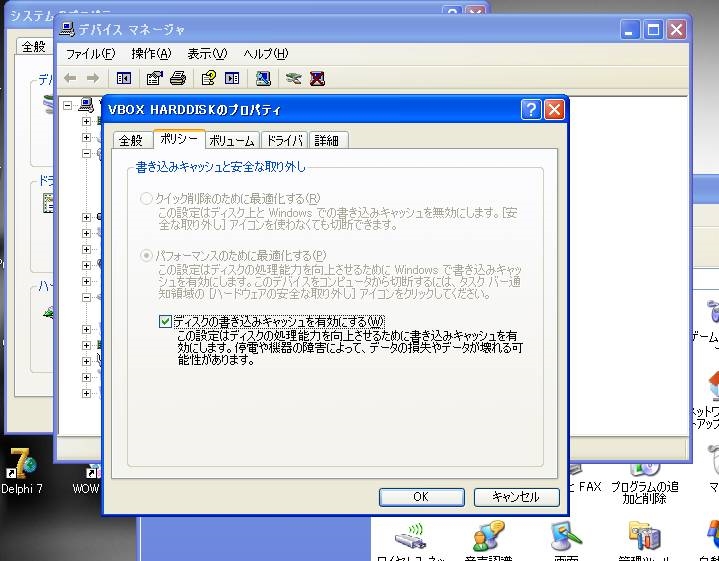Maximize the Device Manager window
The height and width of the screenshot is (561, 719).
pos(653,30)
